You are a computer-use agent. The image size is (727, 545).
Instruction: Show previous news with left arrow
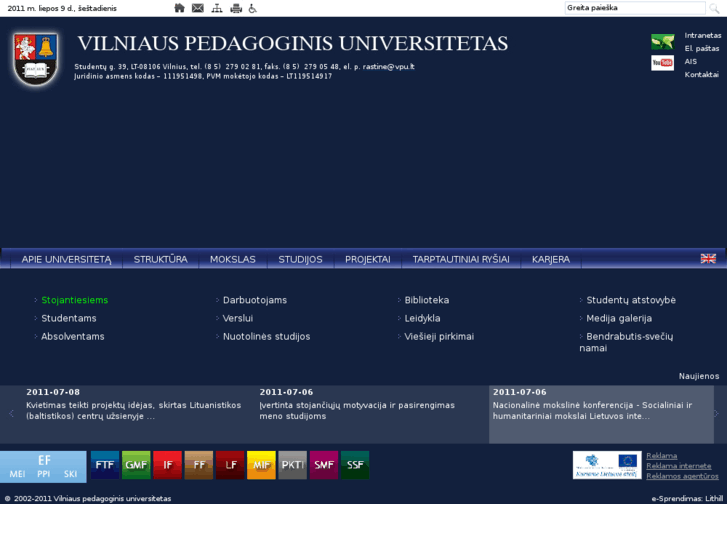click(x=11, y=413)
